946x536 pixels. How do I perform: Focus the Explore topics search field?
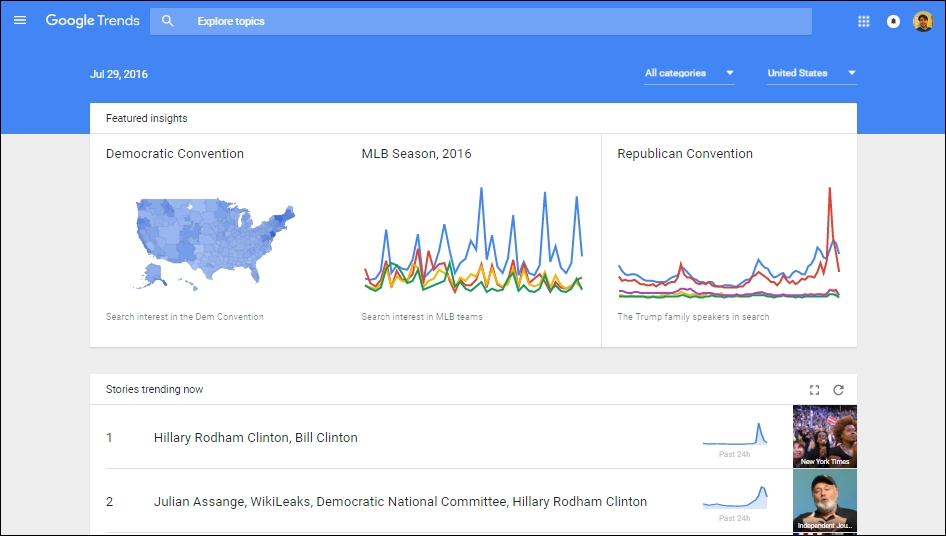(x=481, y=21)
